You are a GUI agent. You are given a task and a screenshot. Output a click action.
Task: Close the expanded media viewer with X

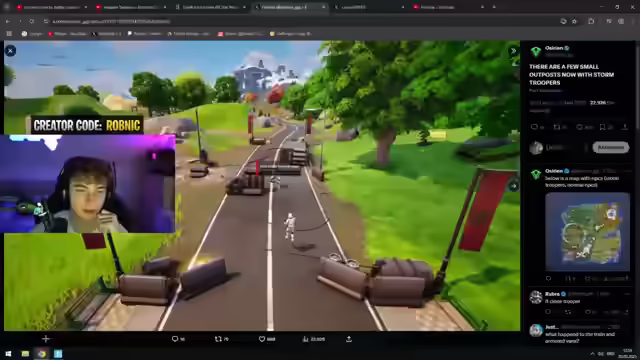click(x=11, y=51)
